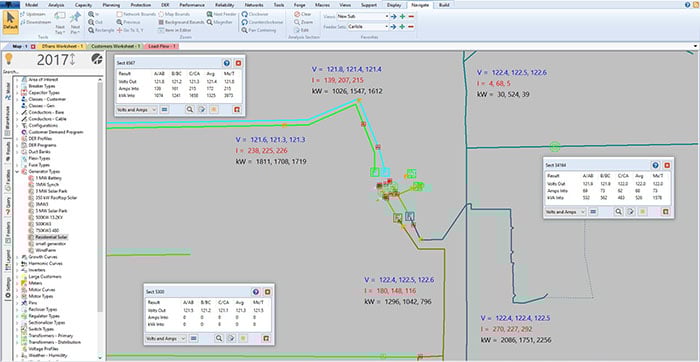
Task: Click the year up-down arrows beside 2017
Action: [72, 59]
